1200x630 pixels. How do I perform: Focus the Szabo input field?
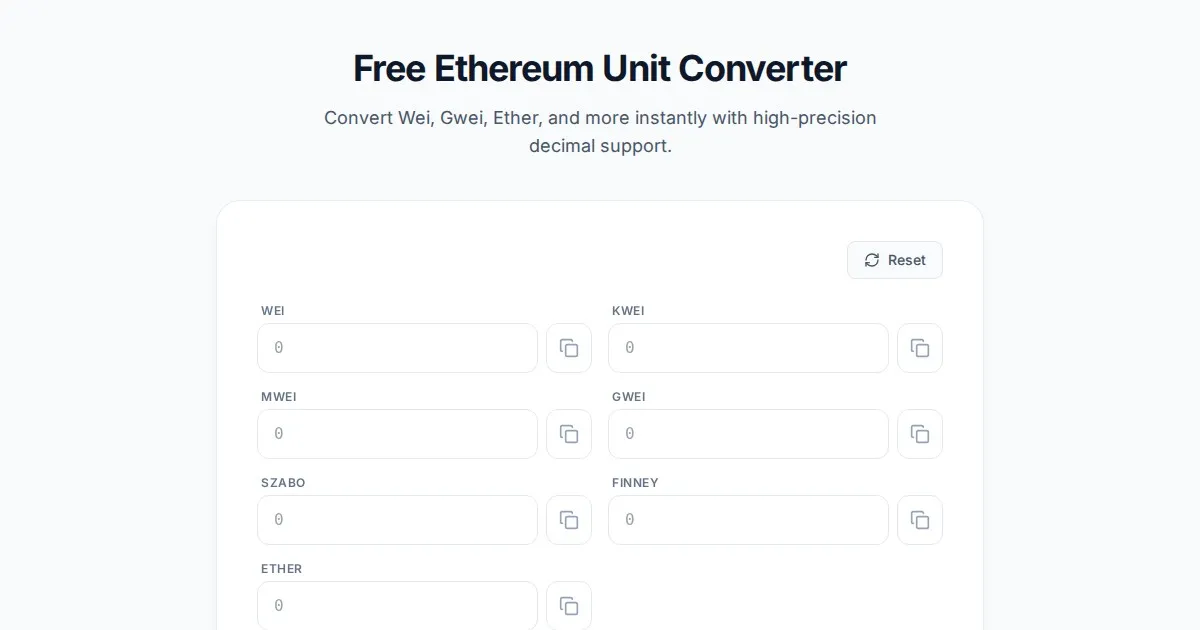coord(397,520)
